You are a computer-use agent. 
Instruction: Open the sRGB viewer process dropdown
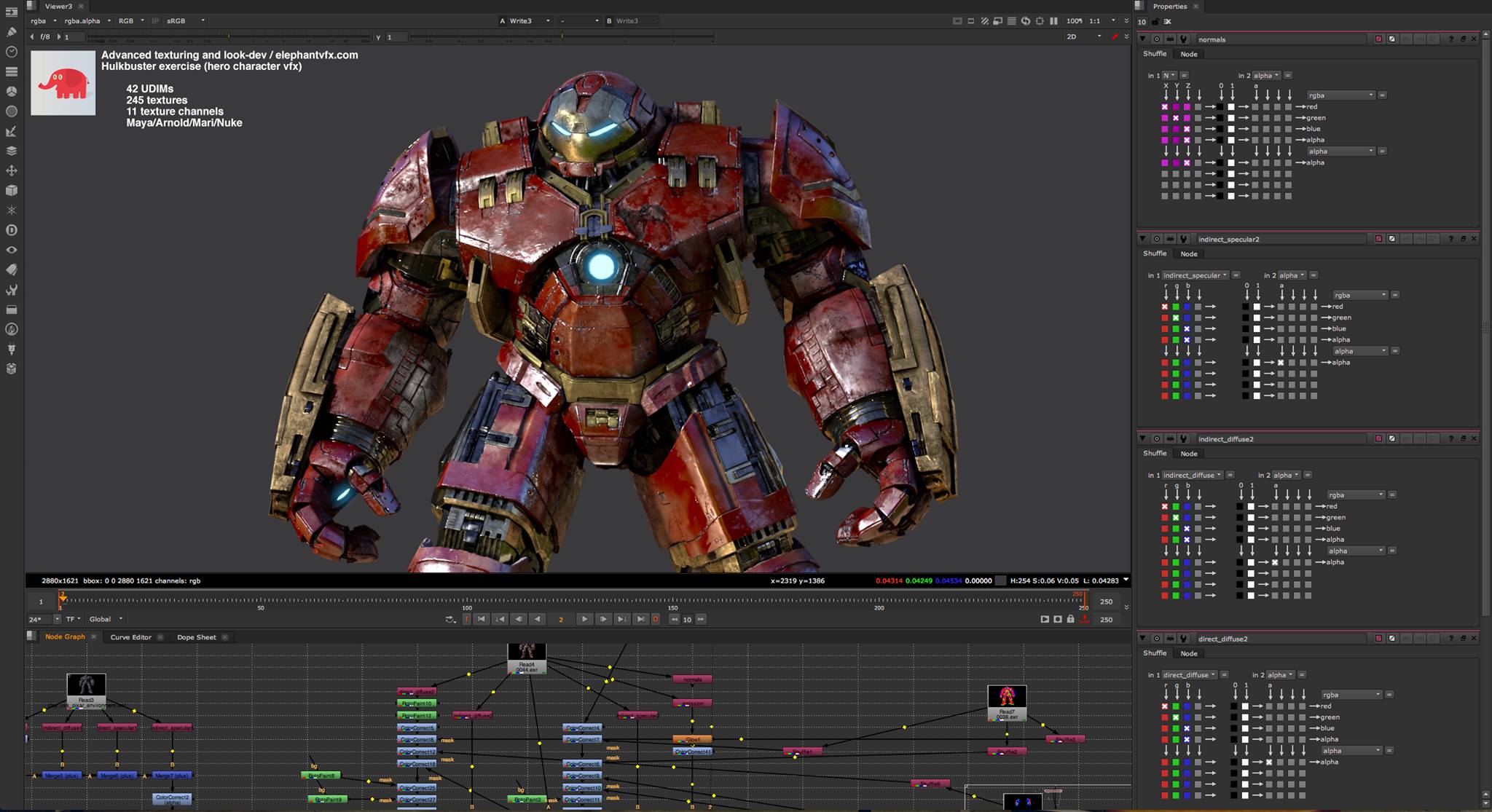coord(186,21)
